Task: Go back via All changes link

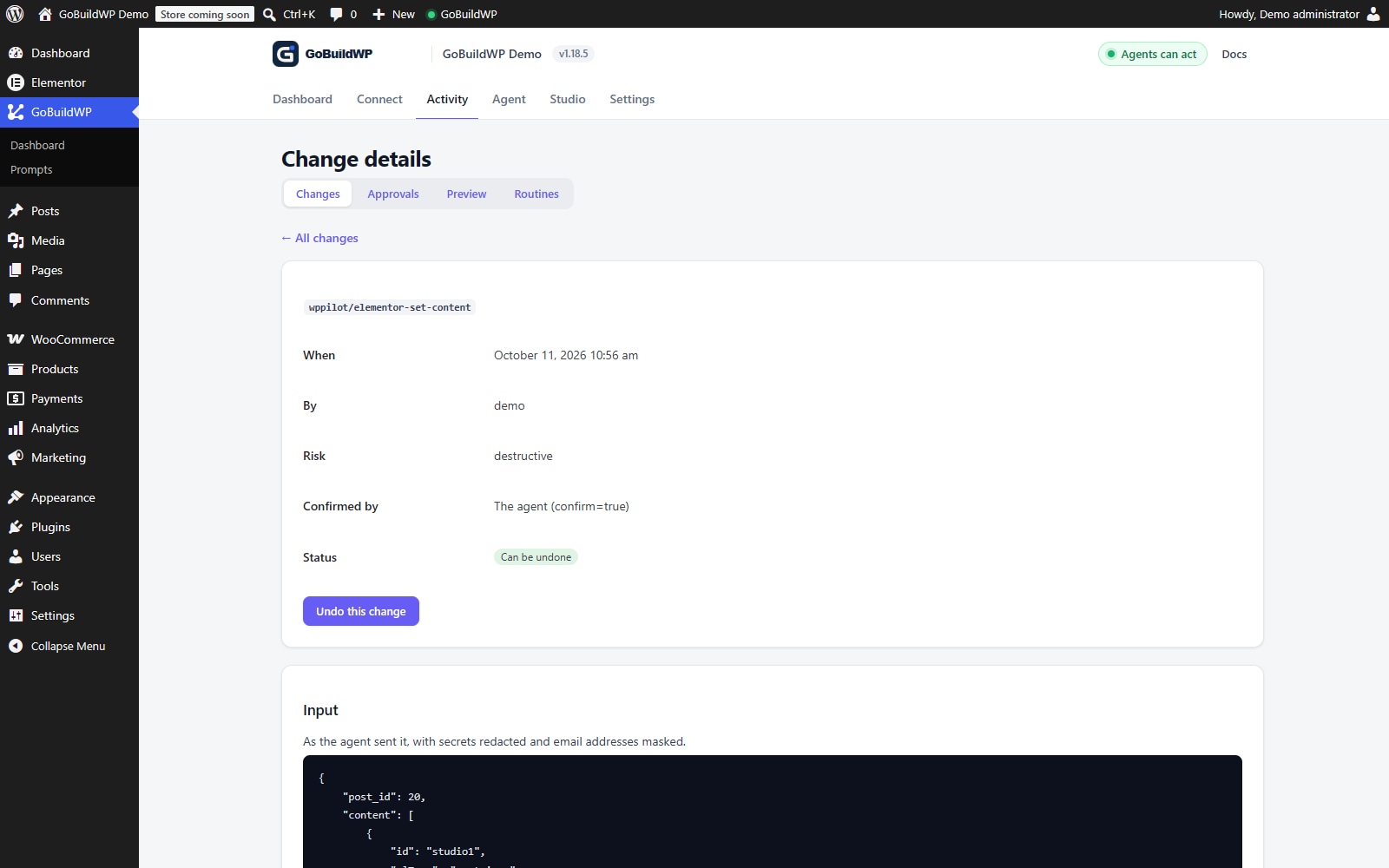Action: click(319, 238)
